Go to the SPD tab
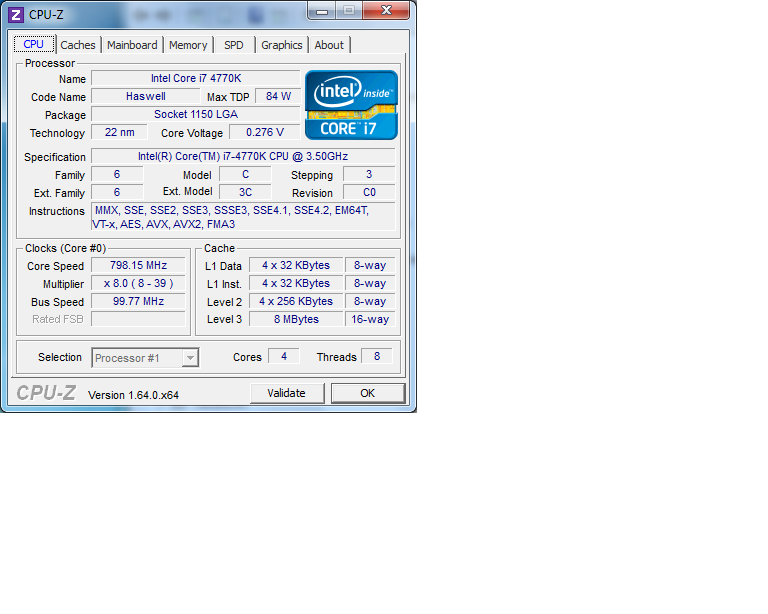Screen dimensions: 768x614 click(x=234, y=45)
